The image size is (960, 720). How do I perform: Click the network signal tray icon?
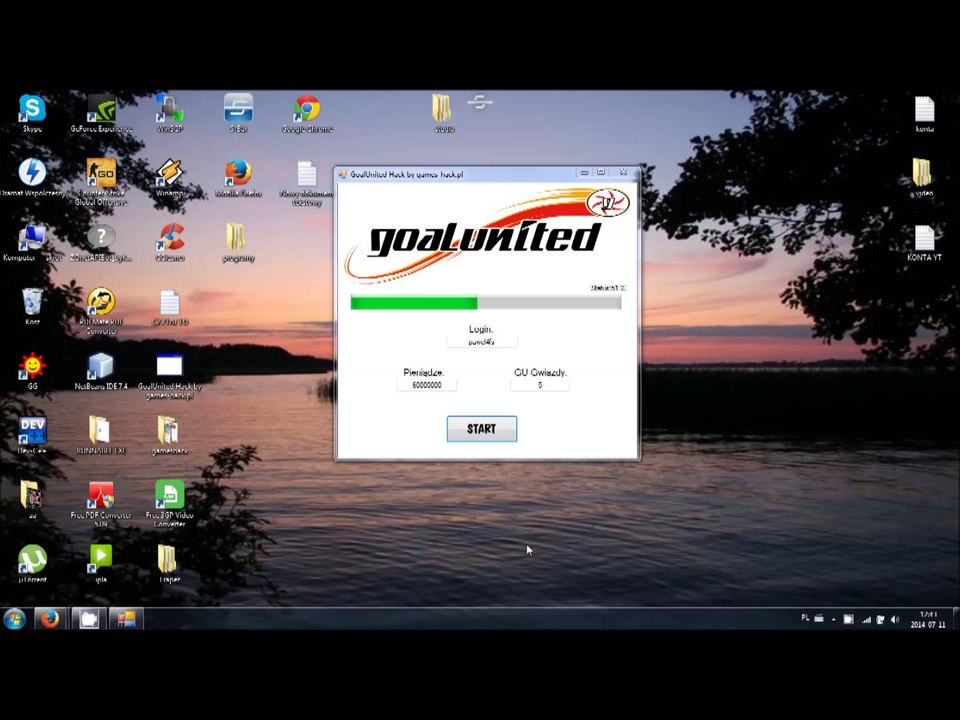[x=866, y=619]
